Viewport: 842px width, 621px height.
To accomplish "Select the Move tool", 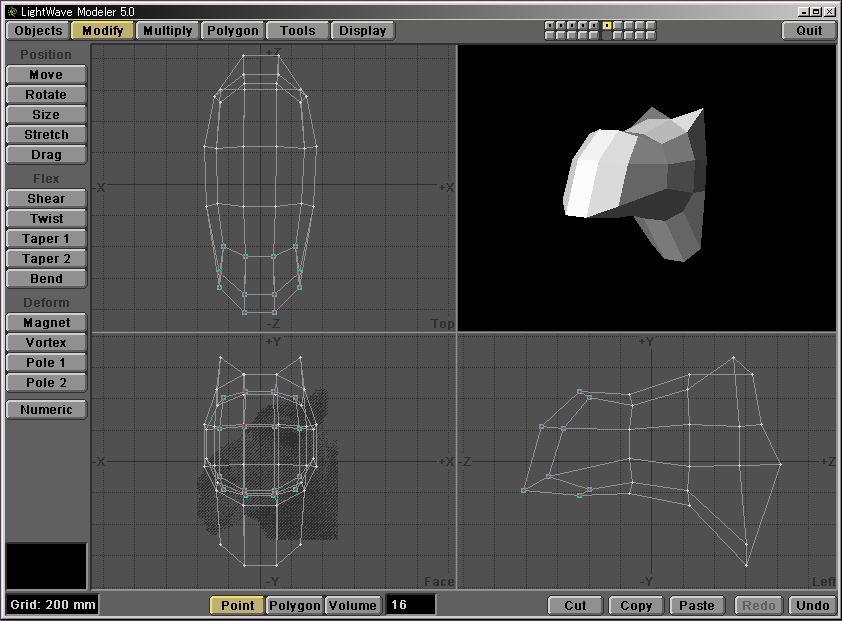I will [x=46, y=74].
